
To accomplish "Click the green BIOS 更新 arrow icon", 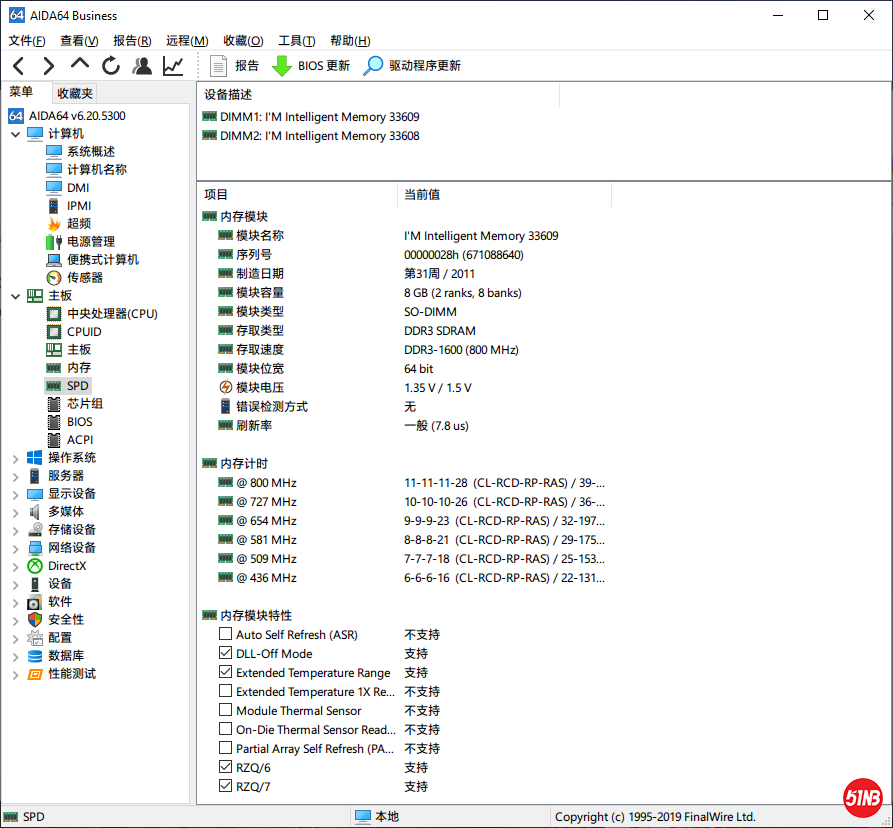I will tap(282, 66).
